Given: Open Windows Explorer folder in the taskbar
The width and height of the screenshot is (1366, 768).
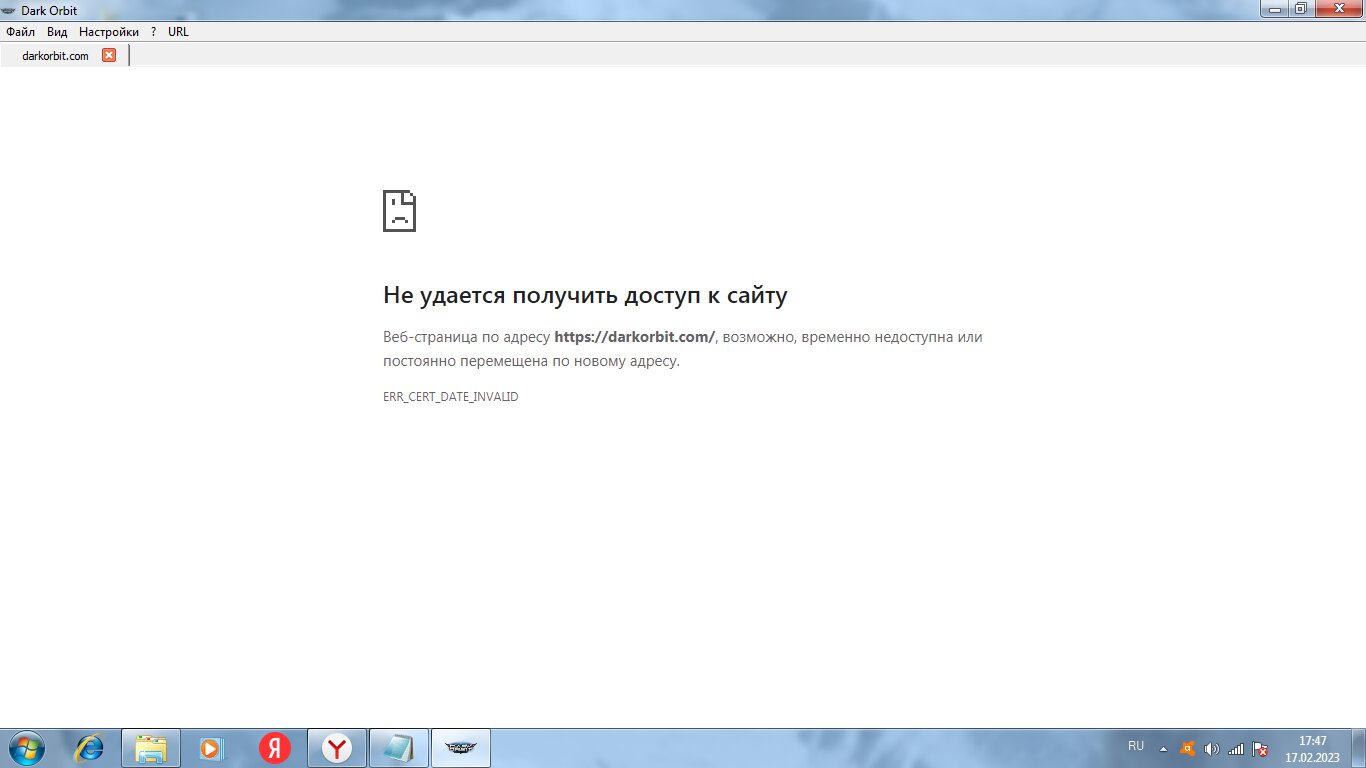Looking at the screenshot, I should pos(151,747).
